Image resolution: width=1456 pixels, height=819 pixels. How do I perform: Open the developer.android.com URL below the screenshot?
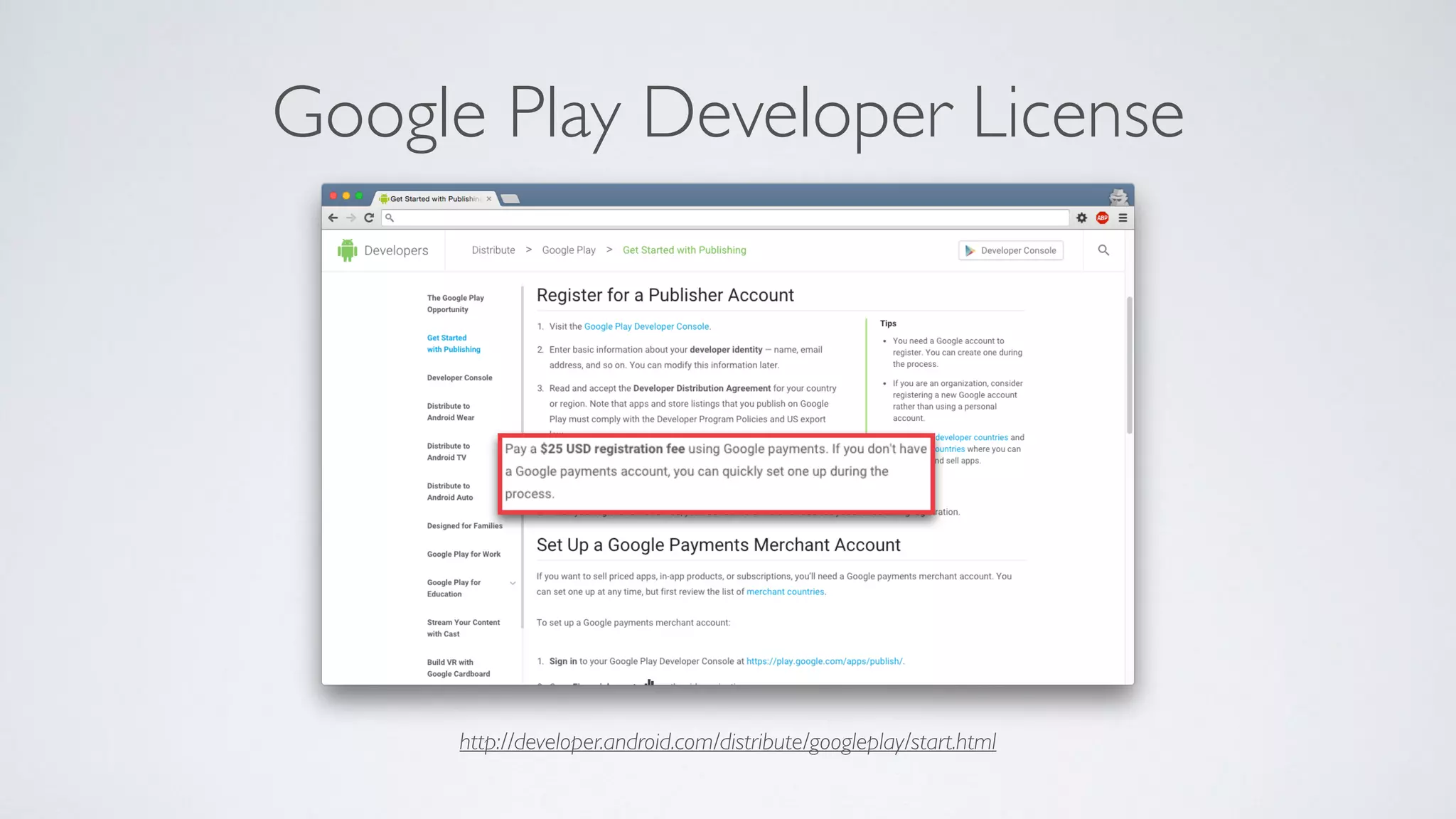[727, 742]
